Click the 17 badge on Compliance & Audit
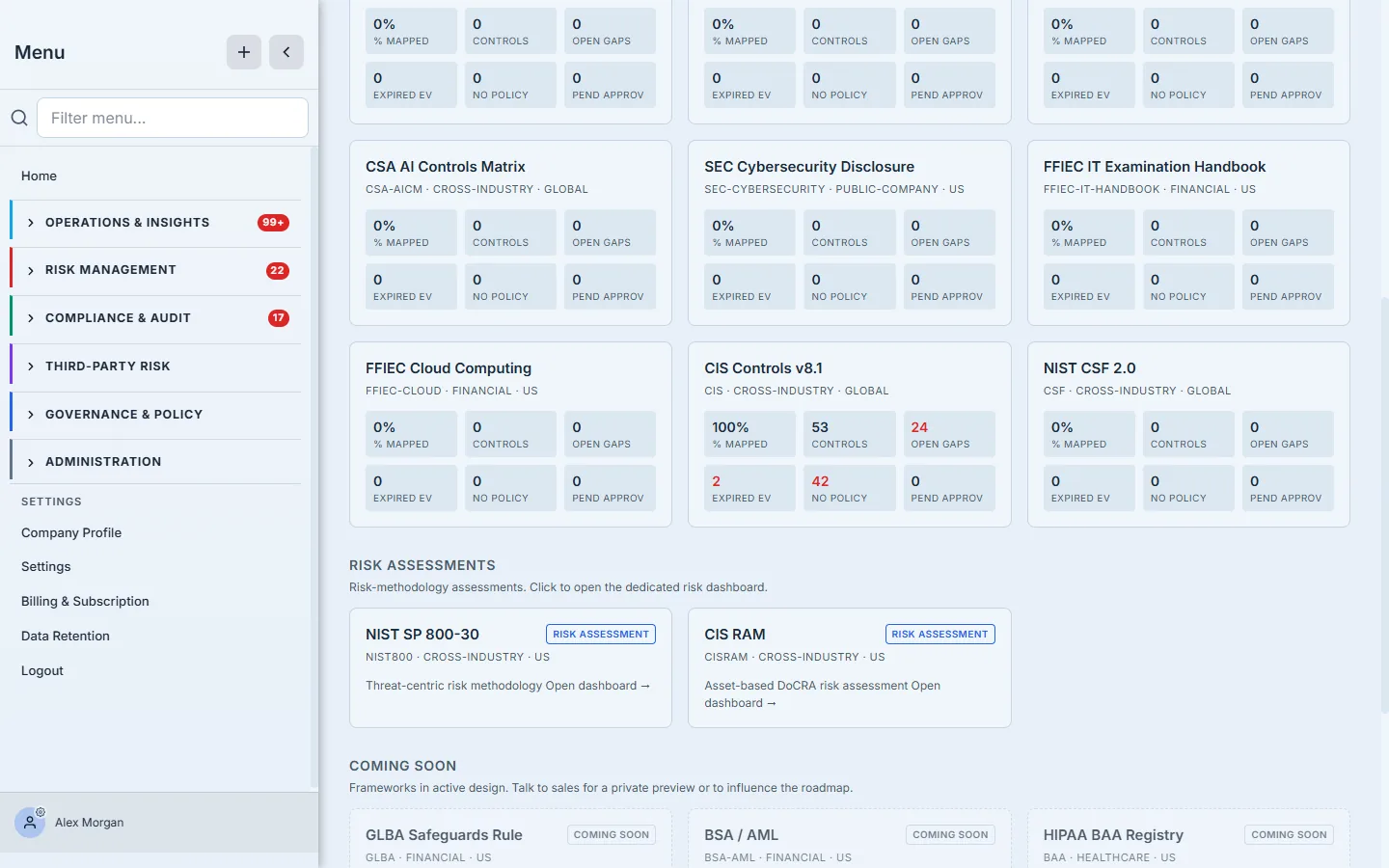This screenshot has width=1389, height=868. click(x=278, y=318)
